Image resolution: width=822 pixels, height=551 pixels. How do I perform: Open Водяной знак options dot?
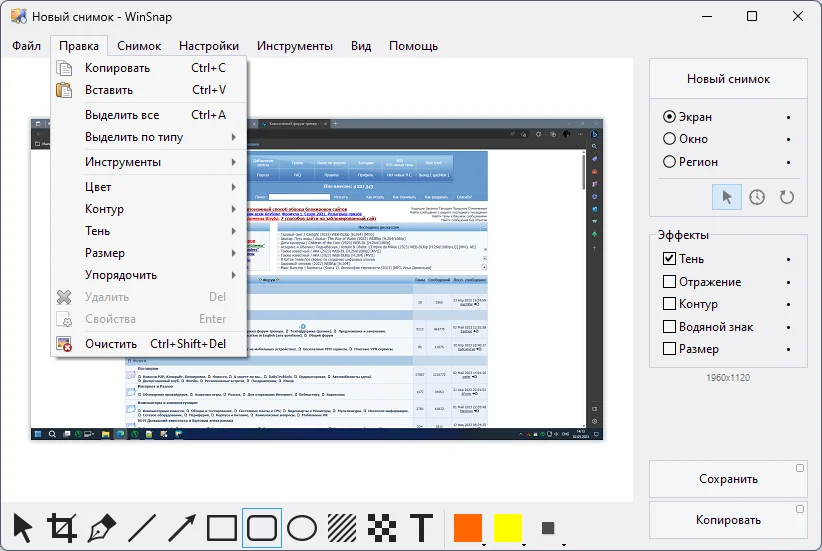tap(788, 328)
